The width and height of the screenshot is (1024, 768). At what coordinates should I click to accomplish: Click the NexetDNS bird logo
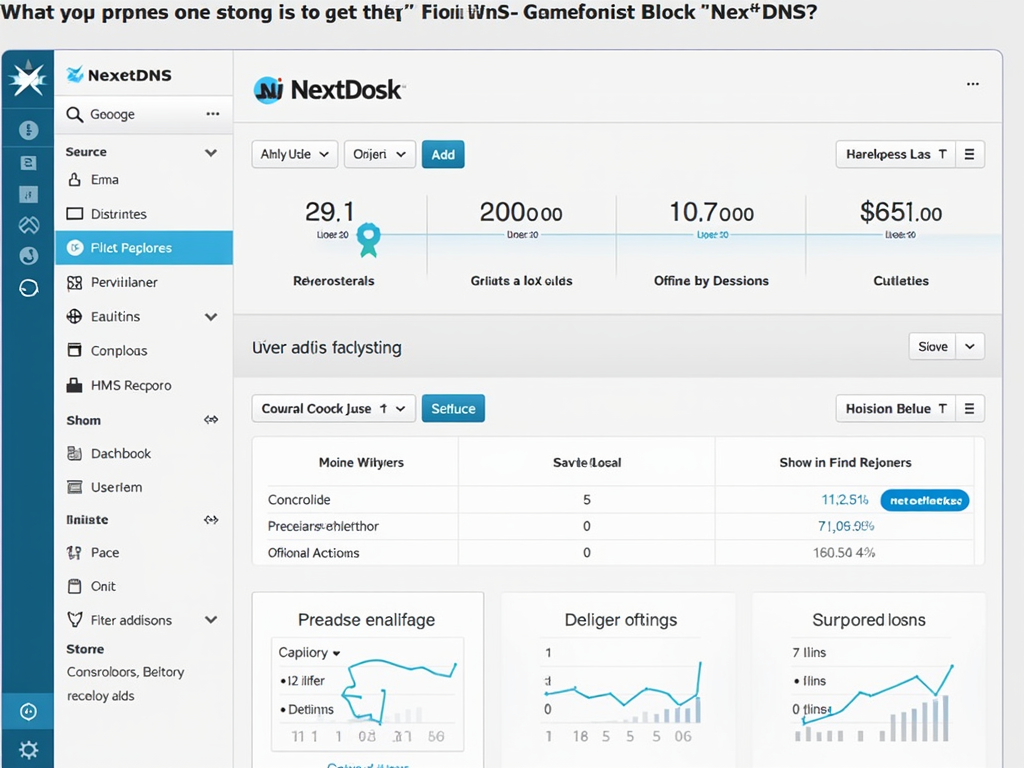click(x=75, y=74)
